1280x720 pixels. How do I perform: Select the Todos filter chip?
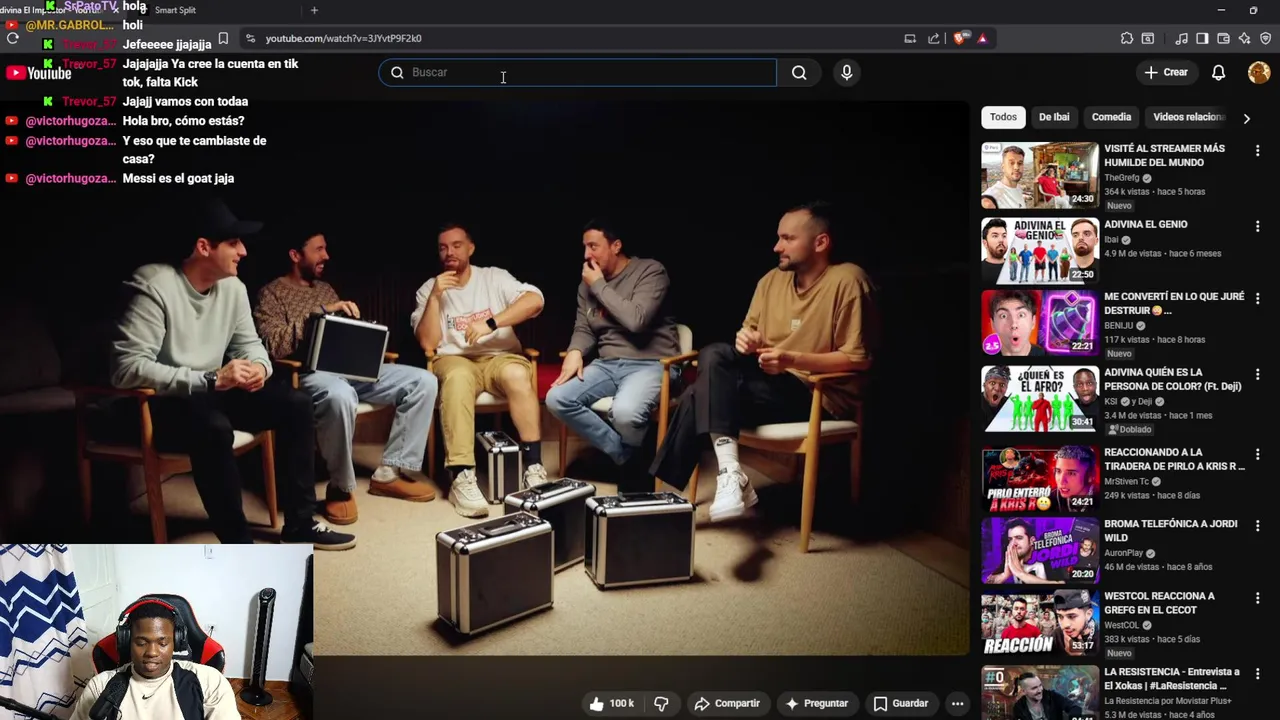pos(1003,117)
